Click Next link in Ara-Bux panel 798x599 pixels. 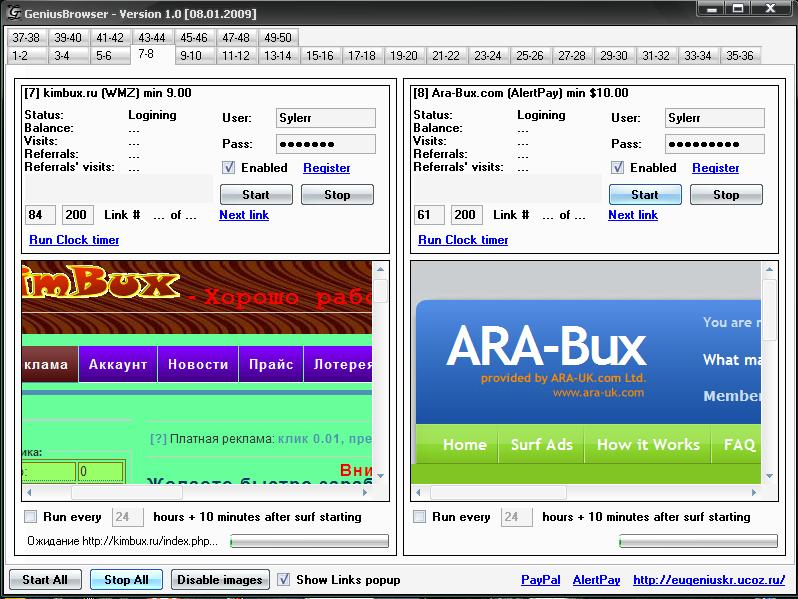(x=633, y=215)
